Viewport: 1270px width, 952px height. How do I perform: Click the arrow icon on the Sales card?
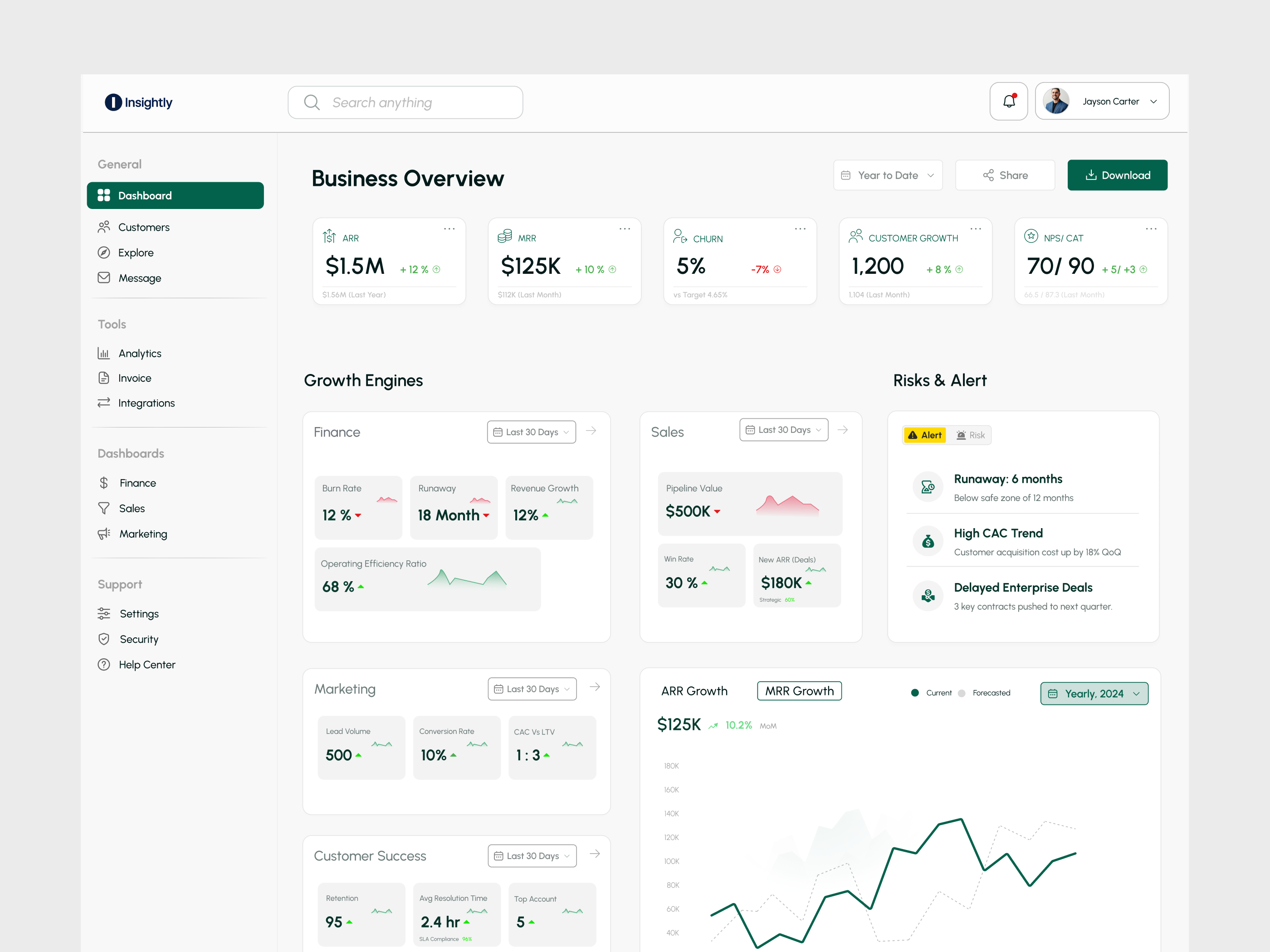842,429
